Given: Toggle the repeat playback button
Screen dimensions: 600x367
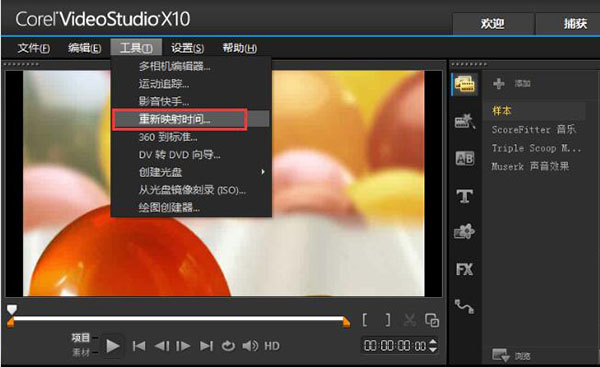Looking at the screenshot, I should pyautogui.click(x=228, y=346).
